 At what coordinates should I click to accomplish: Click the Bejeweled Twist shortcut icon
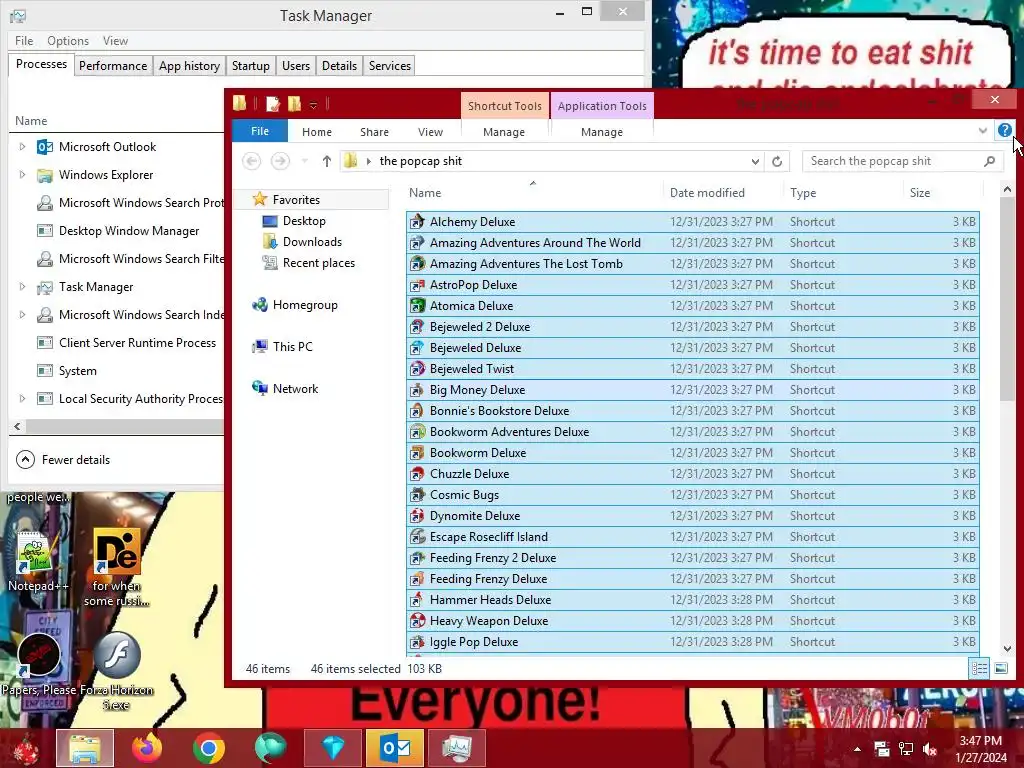coord(417,369)
